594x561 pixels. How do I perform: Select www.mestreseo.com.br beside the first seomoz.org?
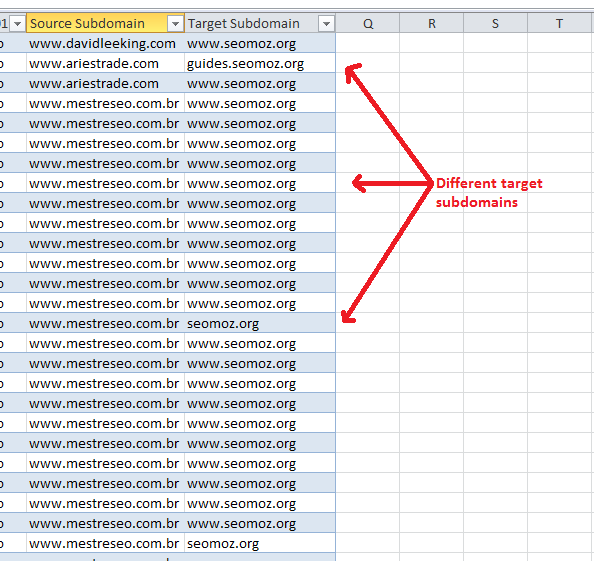tap(105, 323)
